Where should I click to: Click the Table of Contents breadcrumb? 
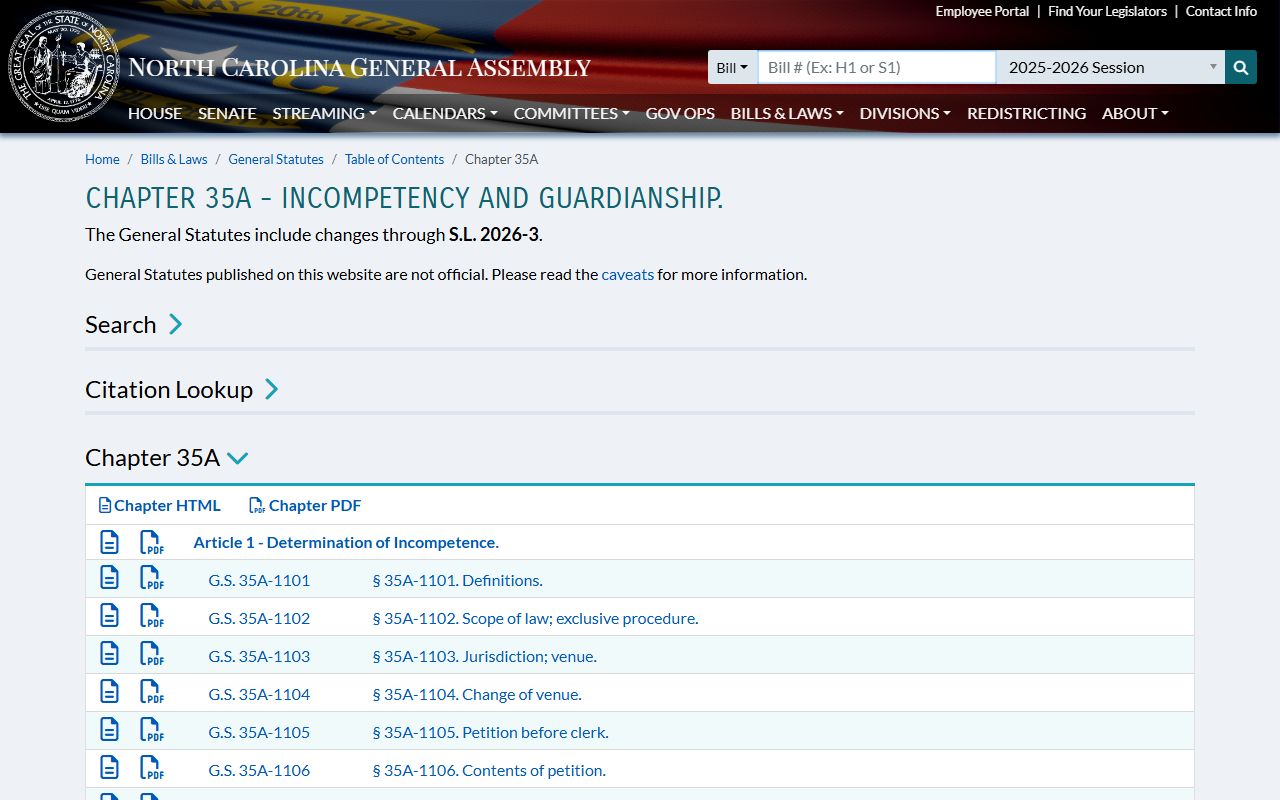[394, 159]
